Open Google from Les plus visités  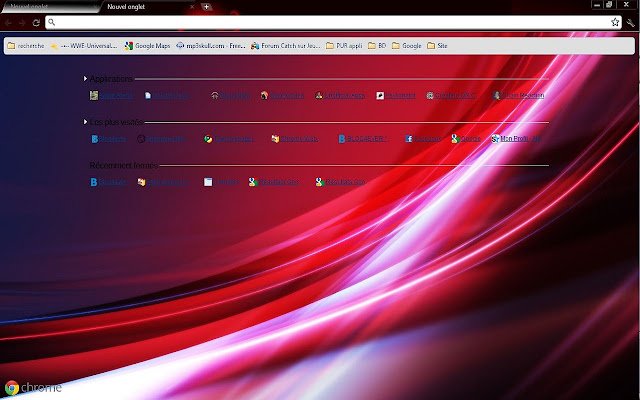[x=466, y=139]
